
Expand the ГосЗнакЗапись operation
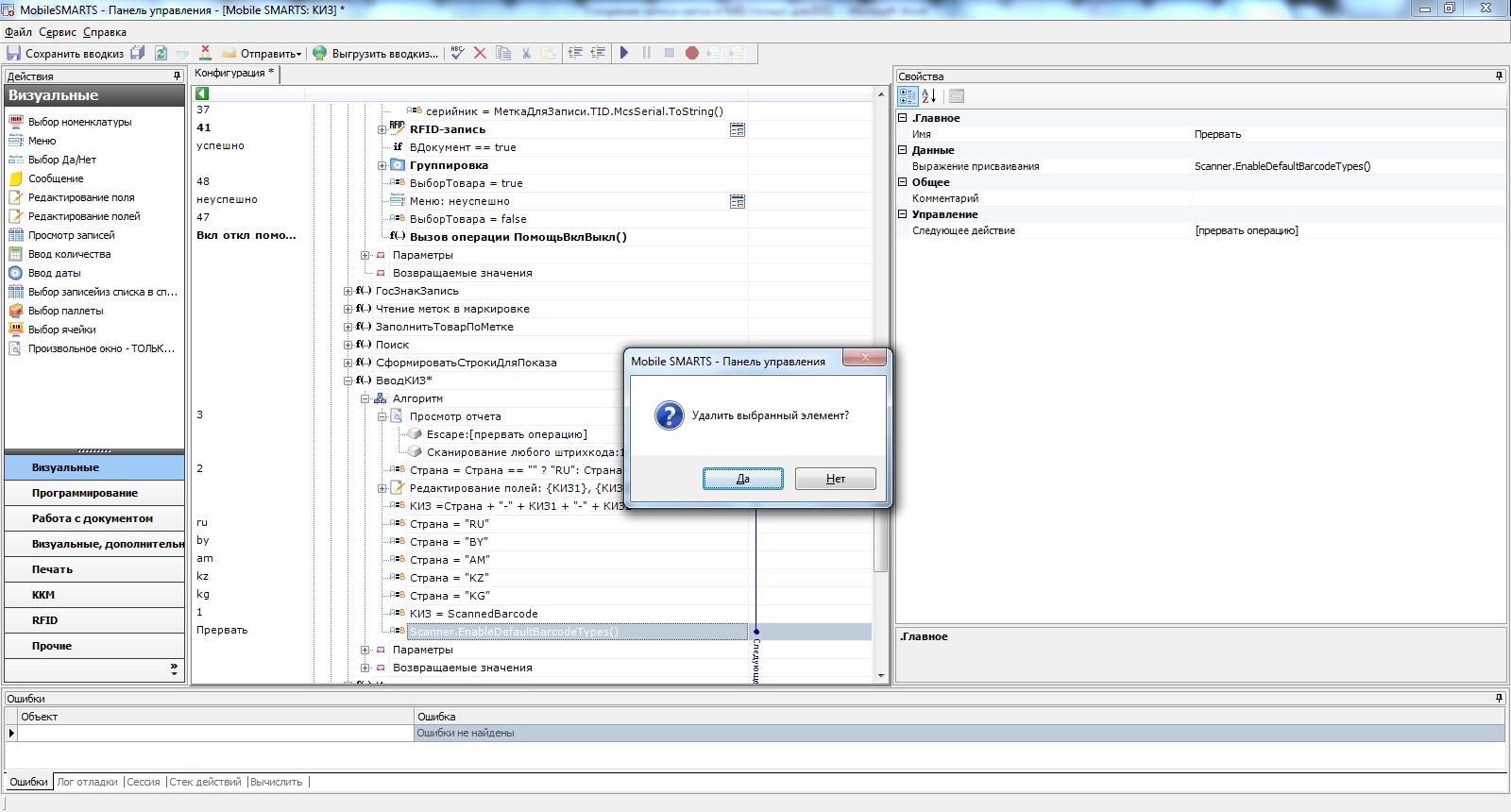click(348, 291)
